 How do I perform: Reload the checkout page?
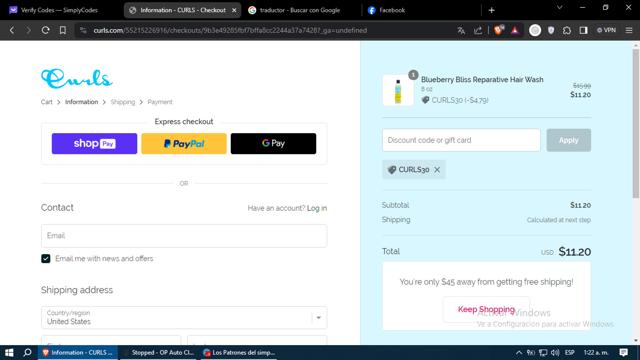click(x=45, y=30)
